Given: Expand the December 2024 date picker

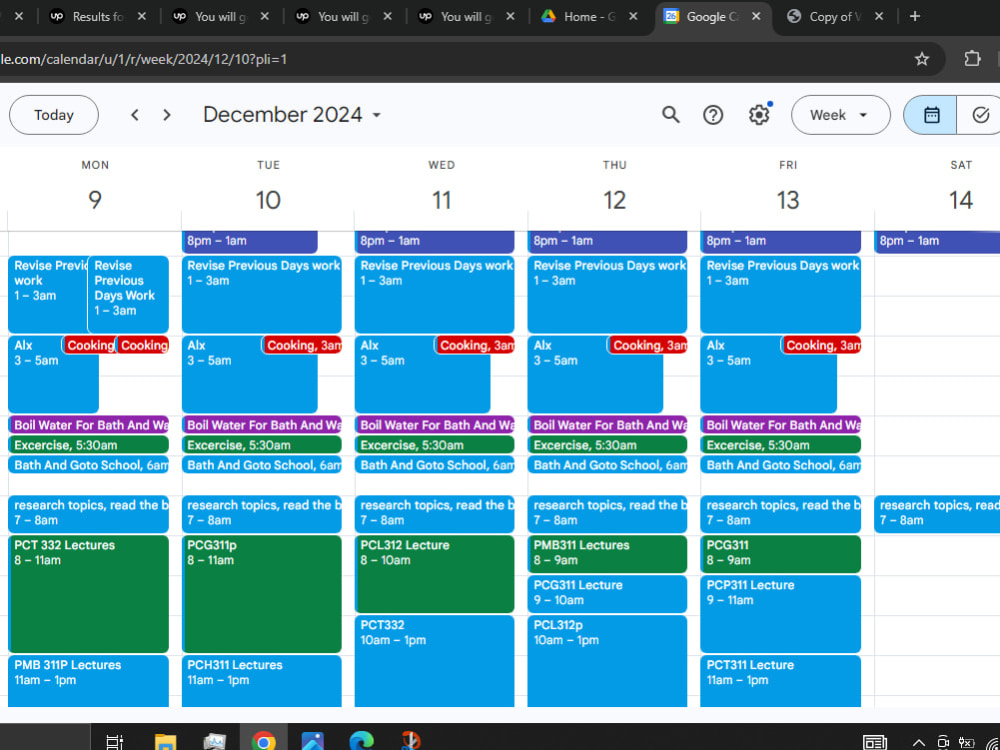Looking at the screenshot, I should pyautogui.click(x=292, y=115).
